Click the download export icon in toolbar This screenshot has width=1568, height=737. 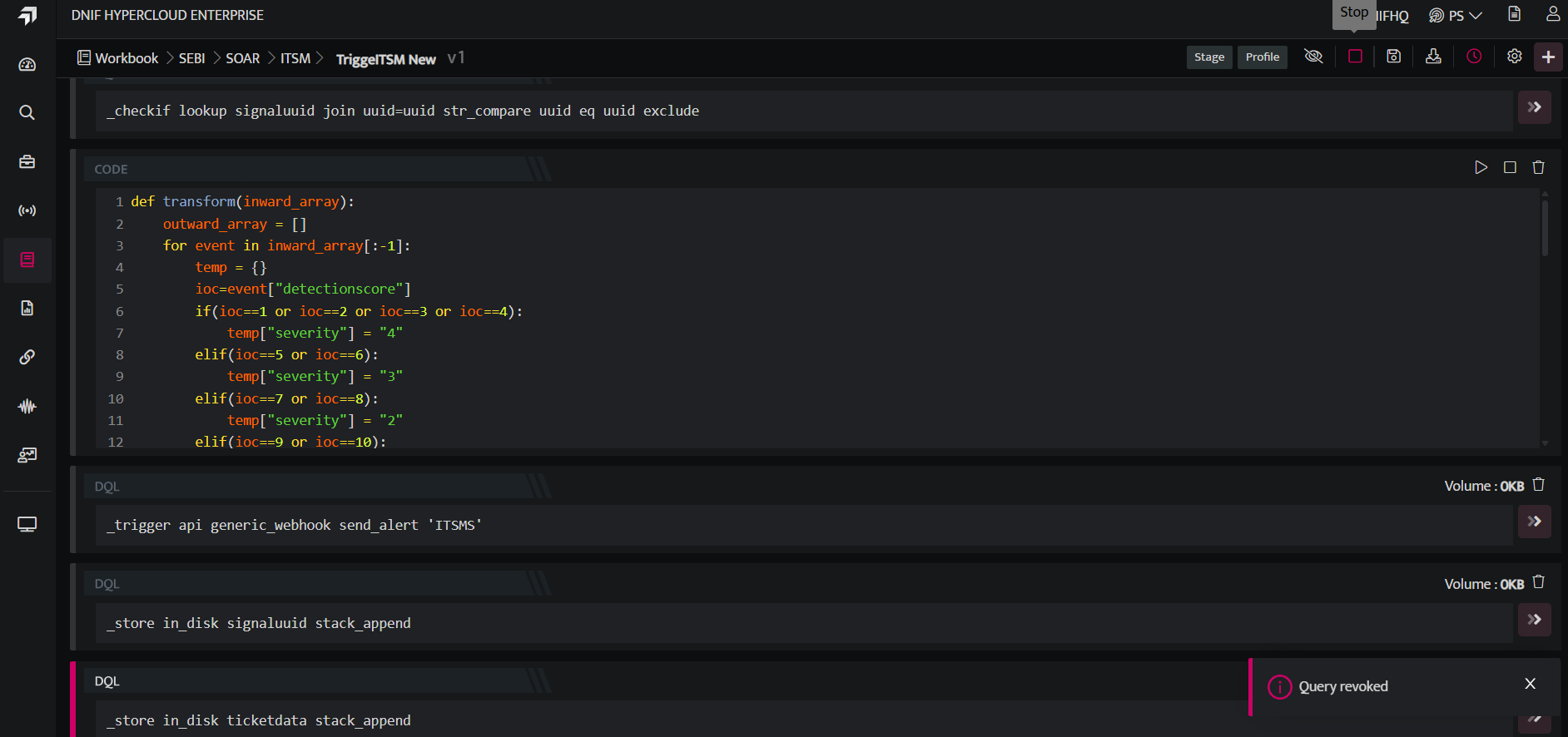pos(1433,57)
